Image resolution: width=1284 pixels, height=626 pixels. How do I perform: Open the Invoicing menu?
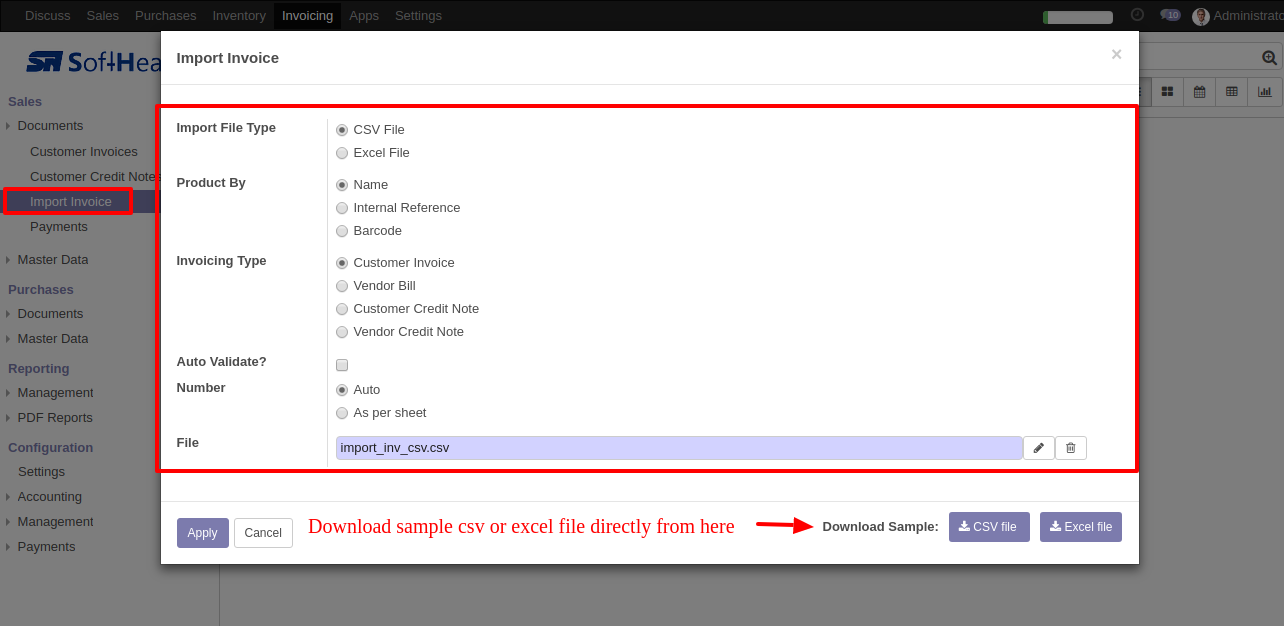click(307, 16)
